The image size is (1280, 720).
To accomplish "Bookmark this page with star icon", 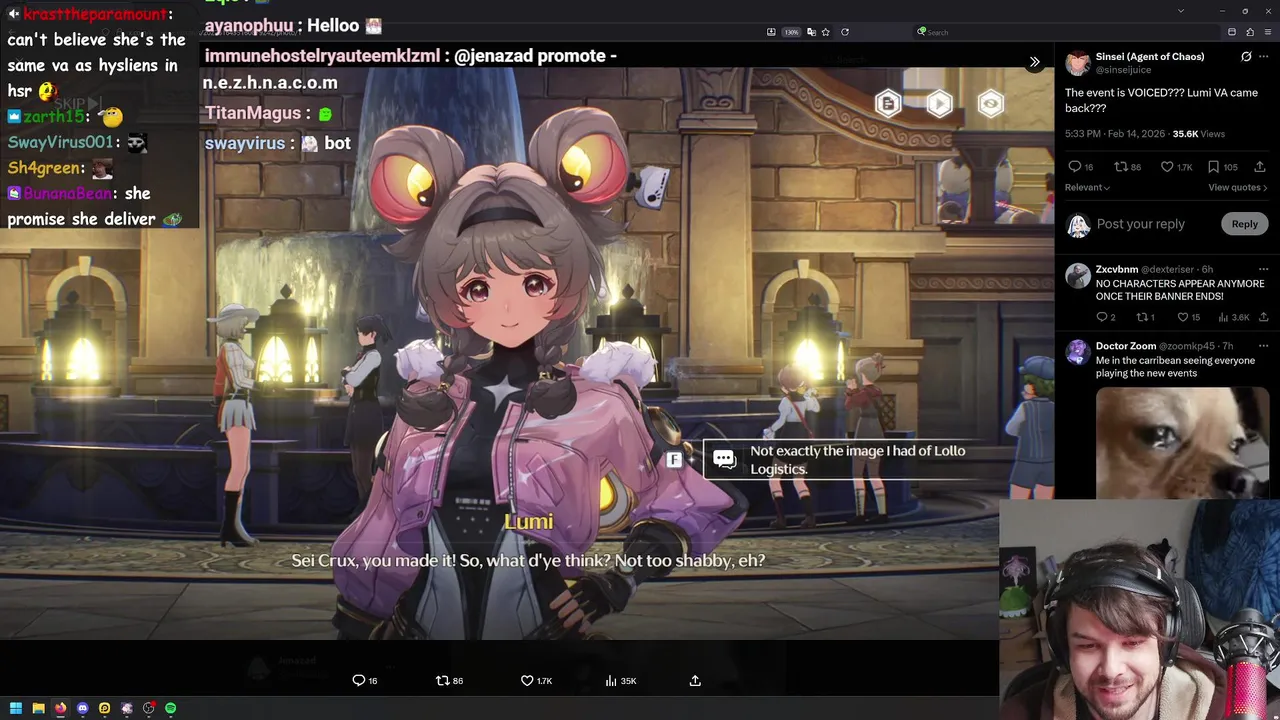I will tap(825, 32).
